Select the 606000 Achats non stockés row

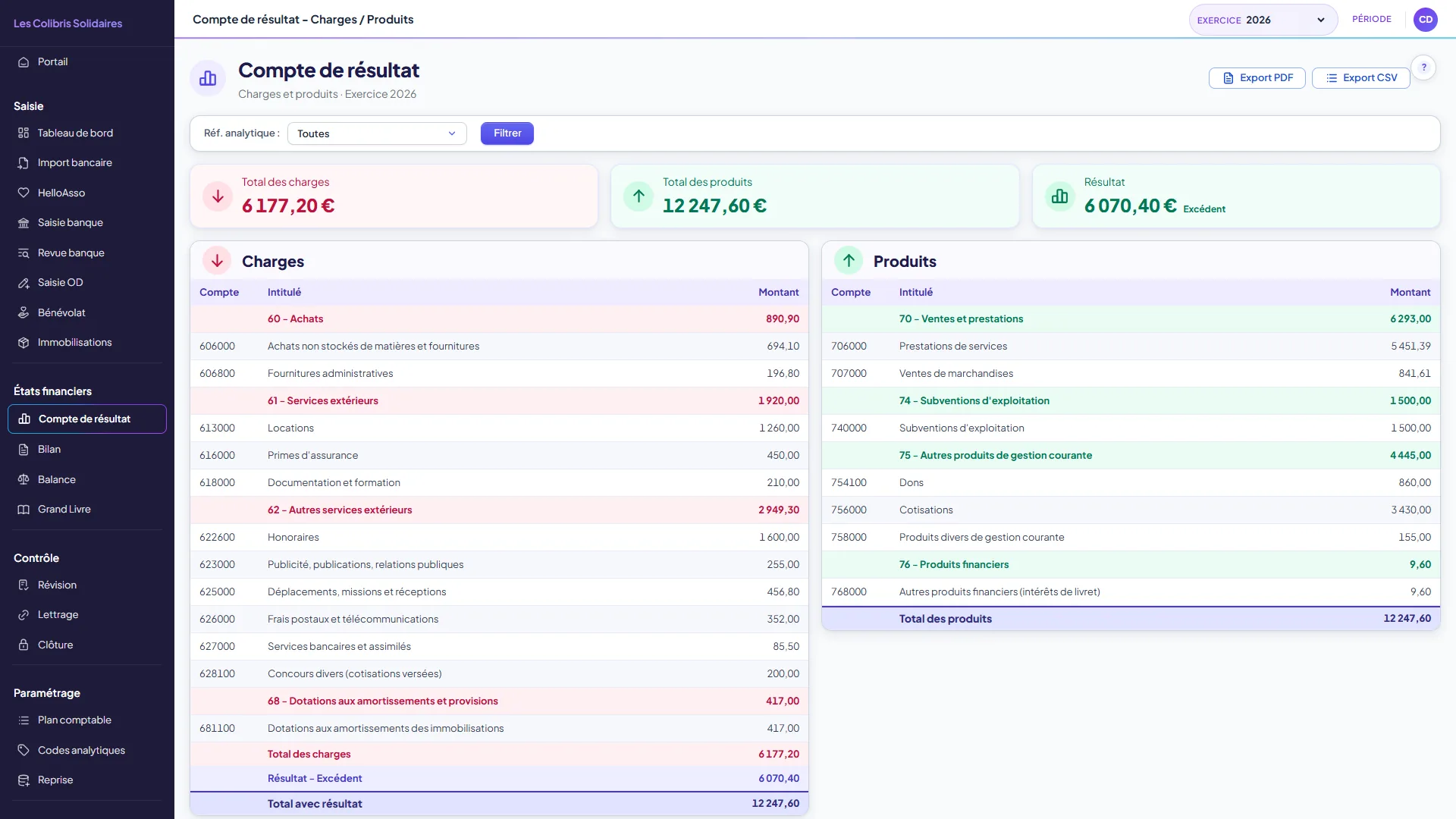coord(499,347)
